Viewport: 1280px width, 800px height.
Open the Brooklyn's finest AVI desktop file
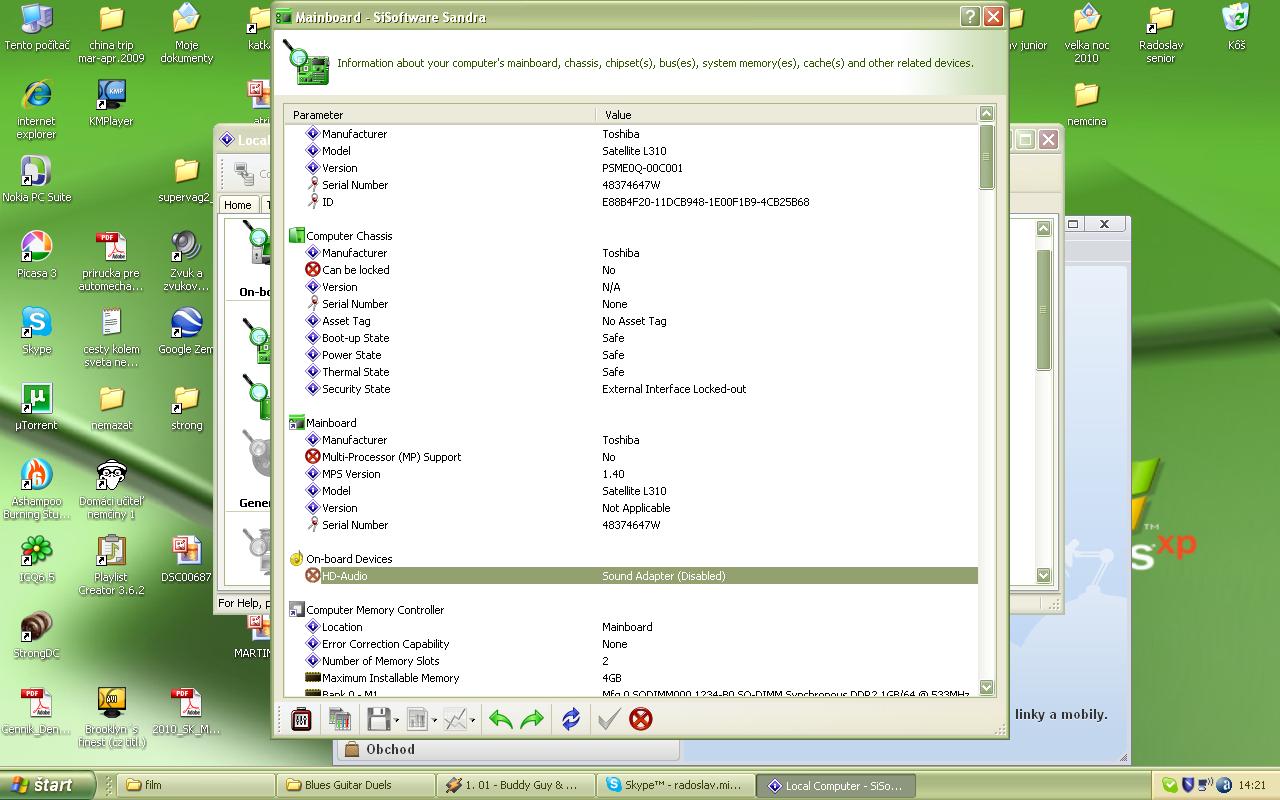click(x=111, y=718)
